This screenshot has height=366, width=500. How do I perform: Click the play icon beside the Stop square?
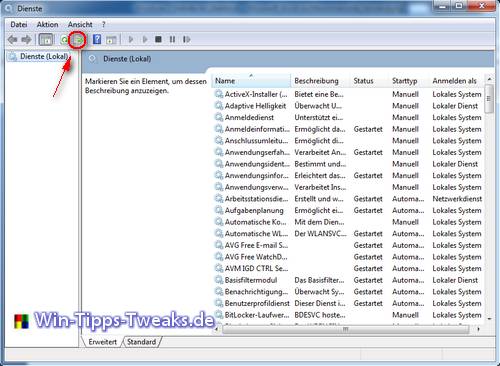pos(145,40)
